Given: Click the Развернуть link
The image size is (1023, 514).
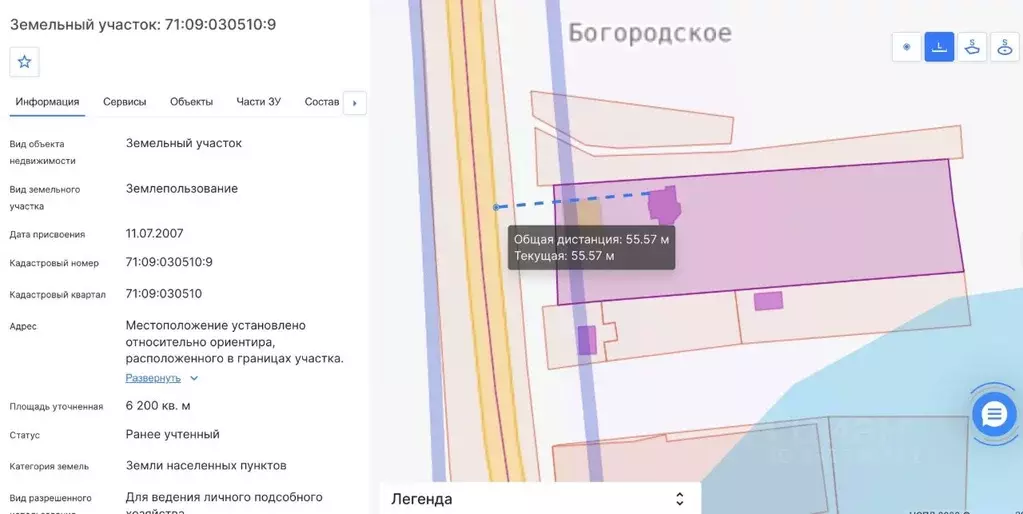Looking at the screenshot, I should point(153,378).
